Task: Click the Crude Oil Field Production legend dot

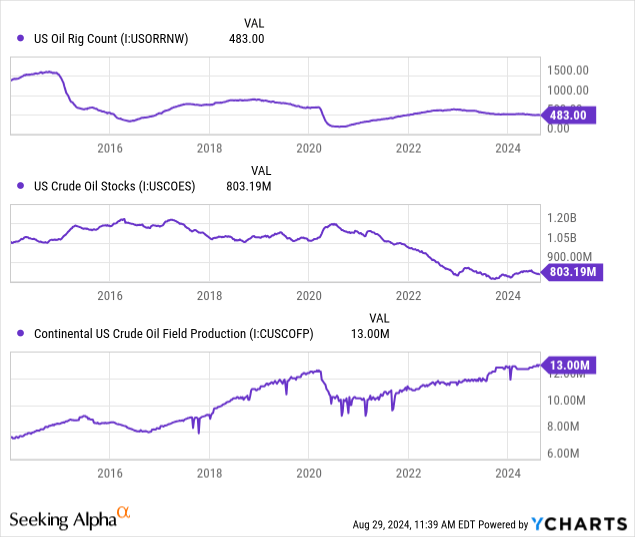Action: coord(22,334)
